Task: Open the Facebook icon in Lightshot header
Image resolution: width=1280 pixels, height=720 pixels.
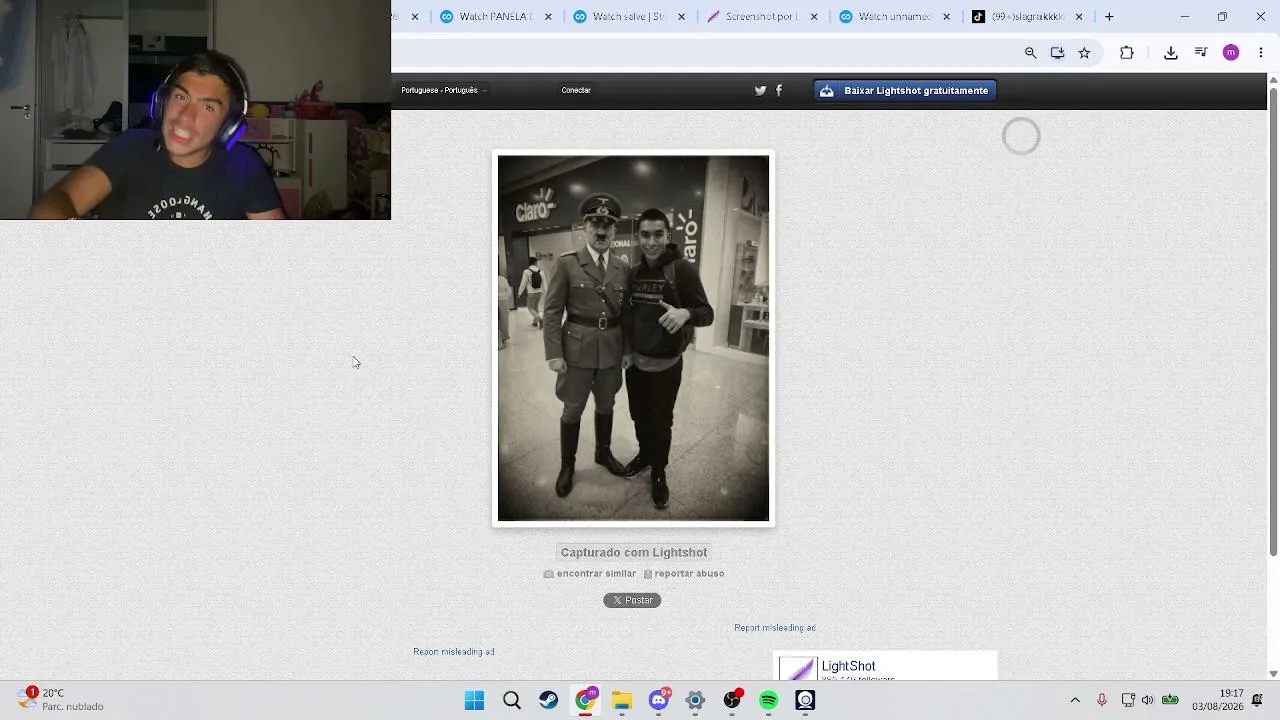Action: coord(779,90)
